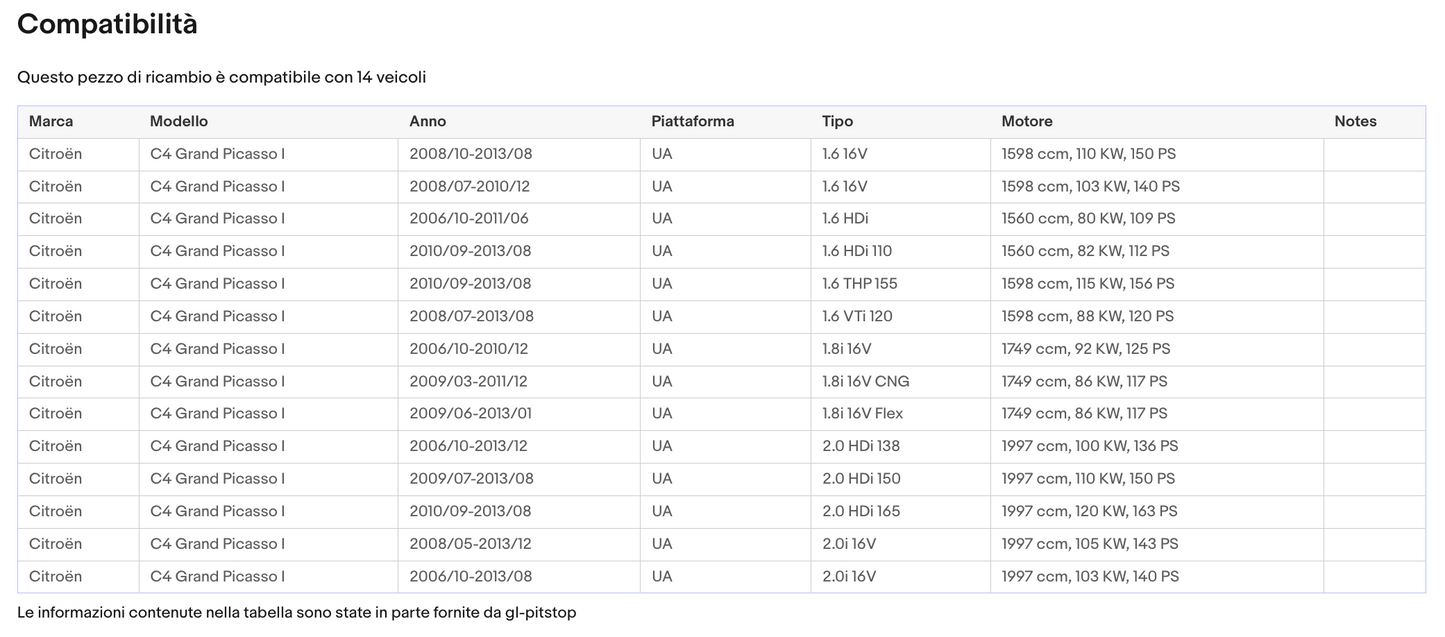Select the 1.6 THP 155 type cell

pyautogui.click(x=859, y=284)
